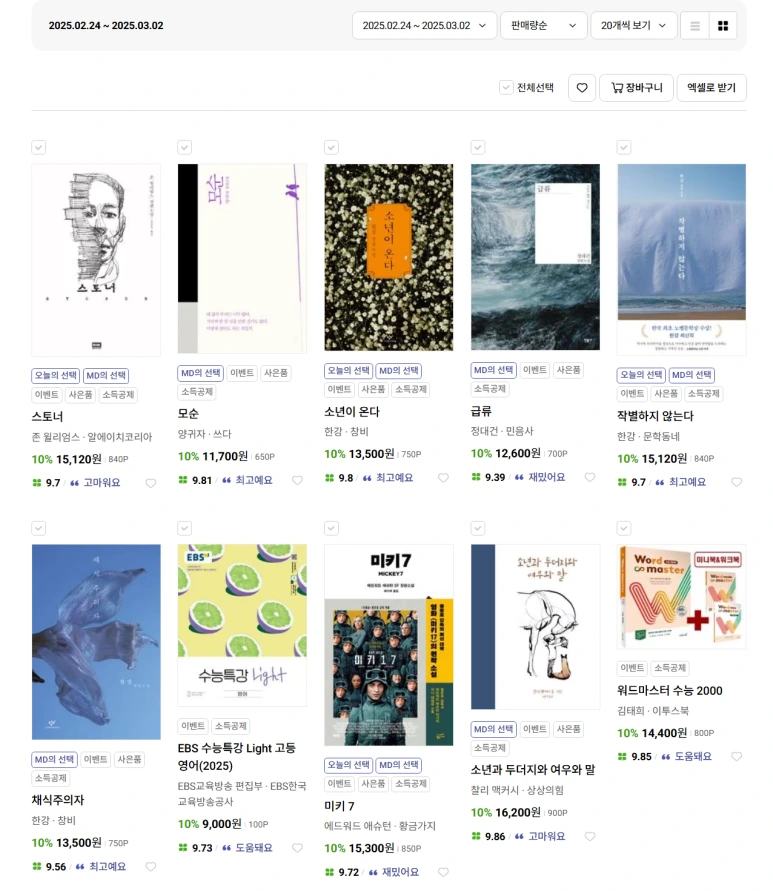Viewport: 773px width, 891px height.
Task: Heart the 워드마스터 수능 2000 book
Action: 737,756
